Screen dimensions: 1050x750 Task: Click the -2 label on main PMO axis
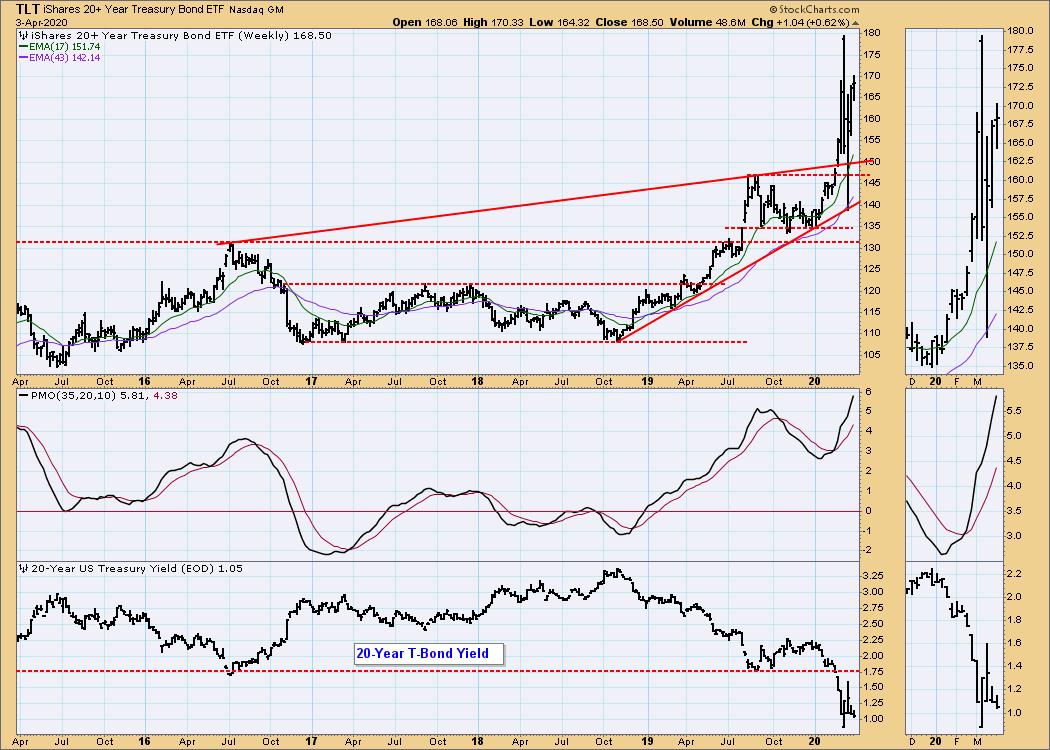click(868, 550)
